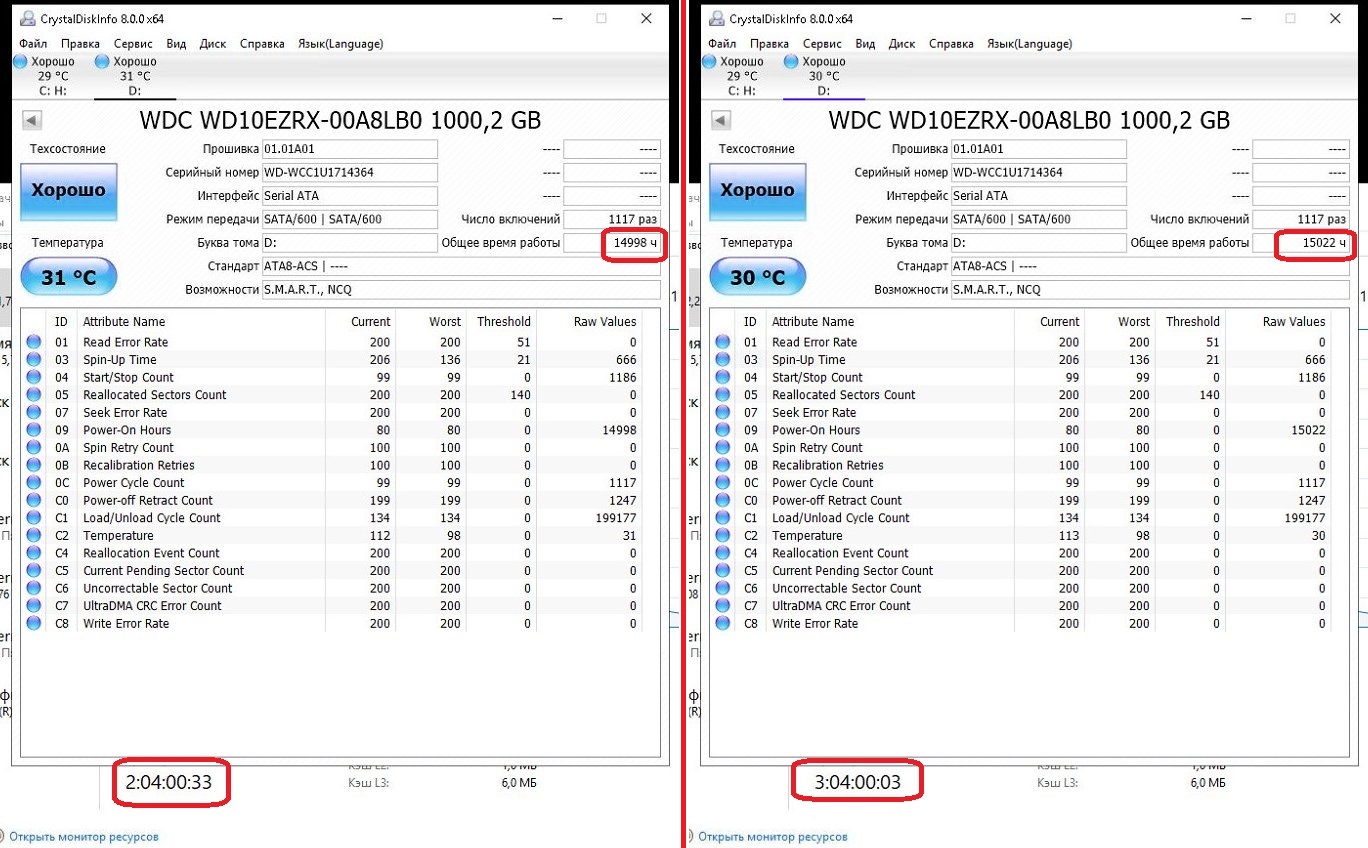This screenshot has height=848, width=1368.
Task: Click the Recalibration Retries status orb, 15022 h window
Action: click(x=723, y=465)
